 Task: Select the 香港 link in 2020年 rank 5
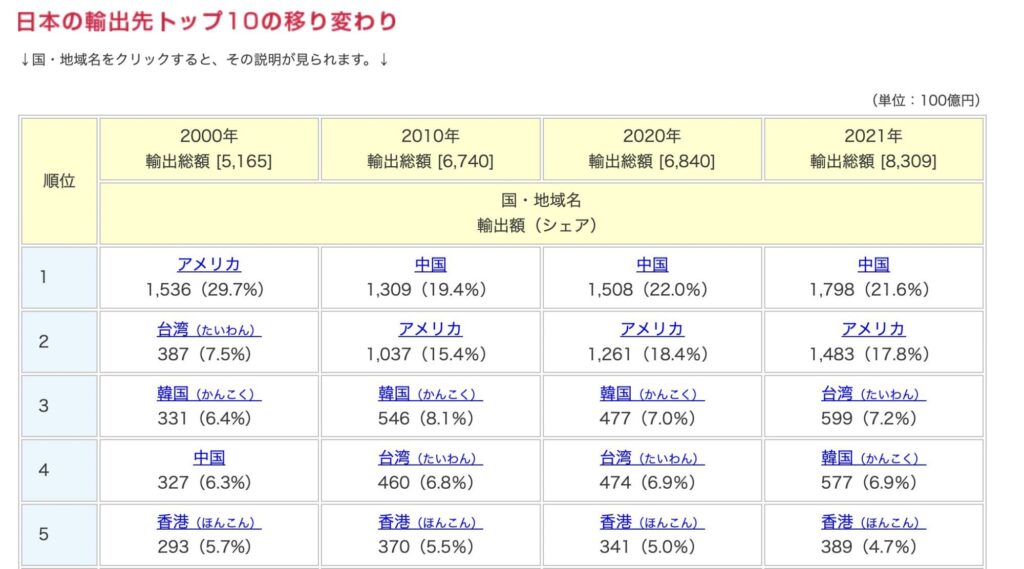point(652,522)
